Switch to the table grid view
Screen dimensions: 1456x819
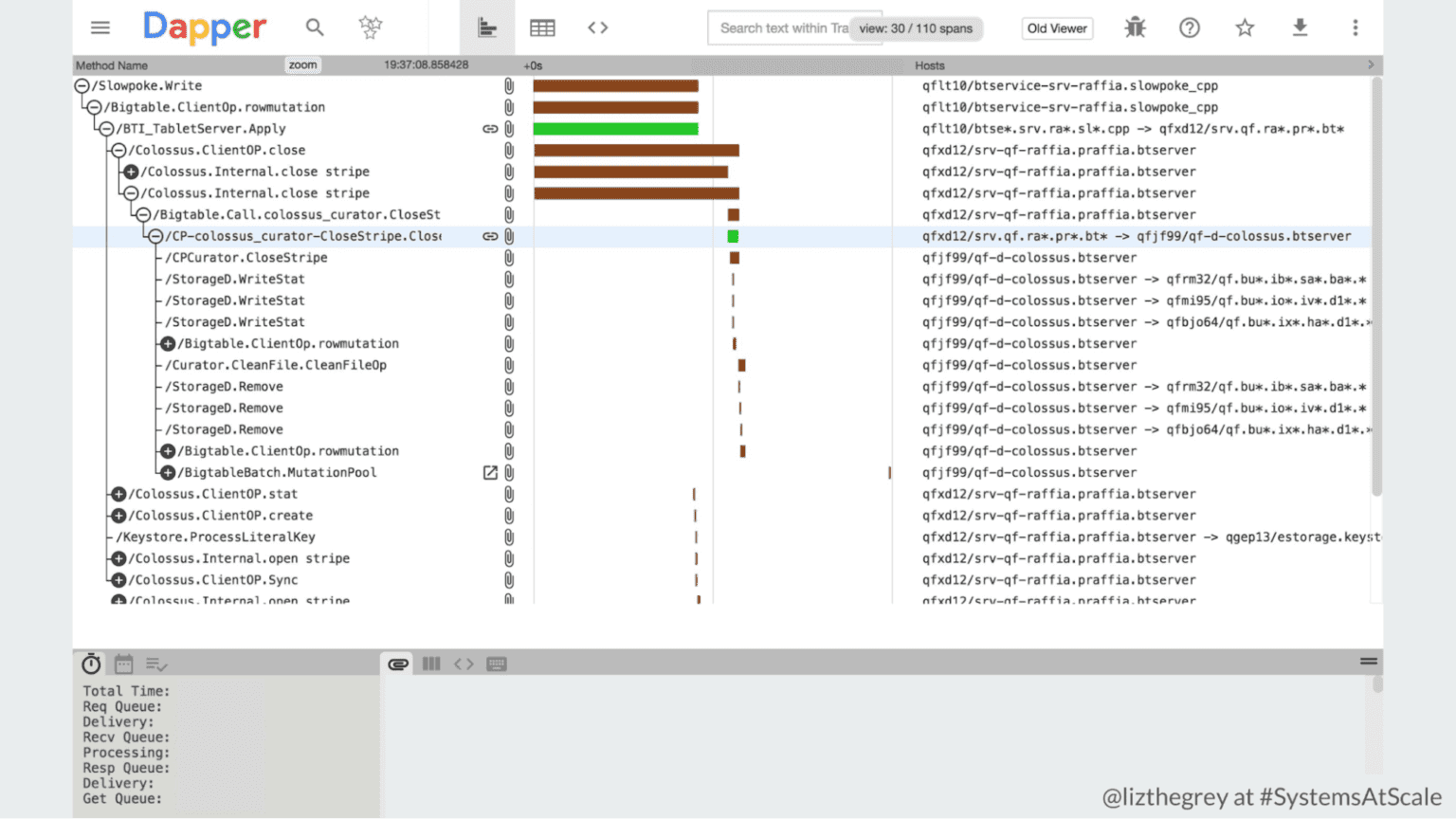point(542,27)
